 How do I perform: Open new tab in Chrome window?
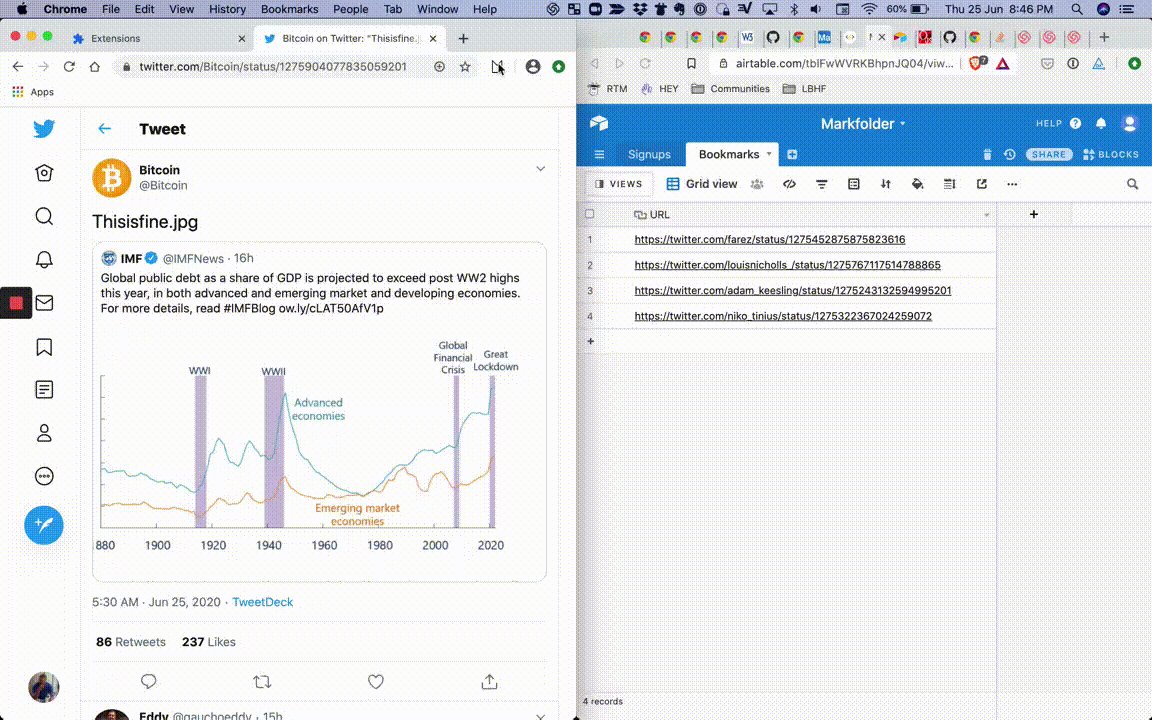tap(463, 38)
